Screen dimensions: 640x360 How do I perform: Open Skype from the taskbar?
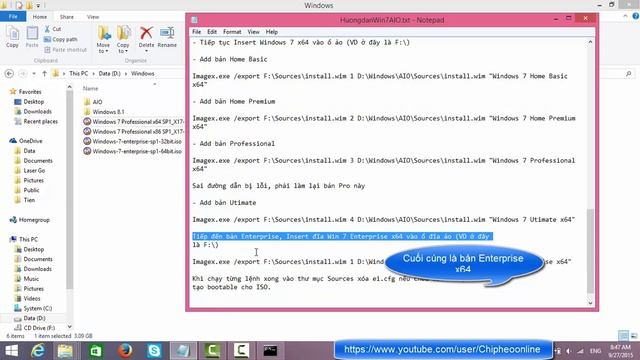click(x=154, y=350)
